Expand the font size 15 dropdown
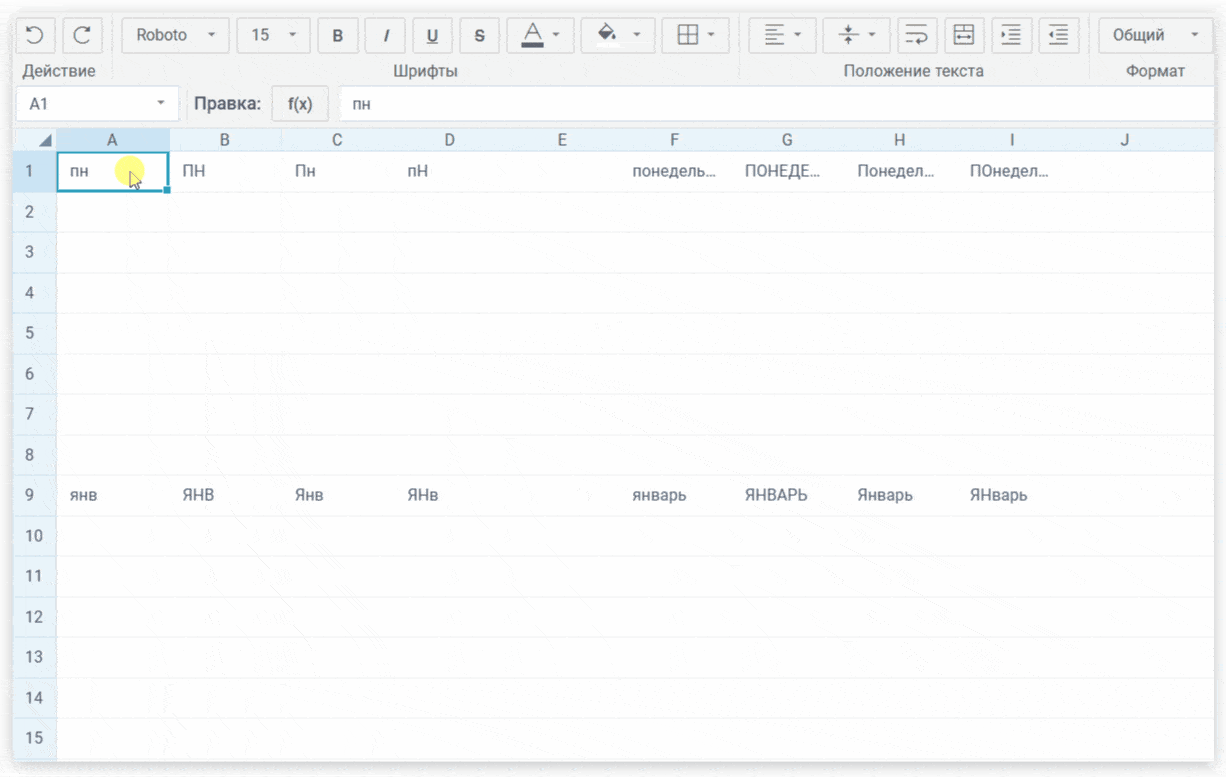The width and height of the screenshot is (1226, 777). click(273, 36)
